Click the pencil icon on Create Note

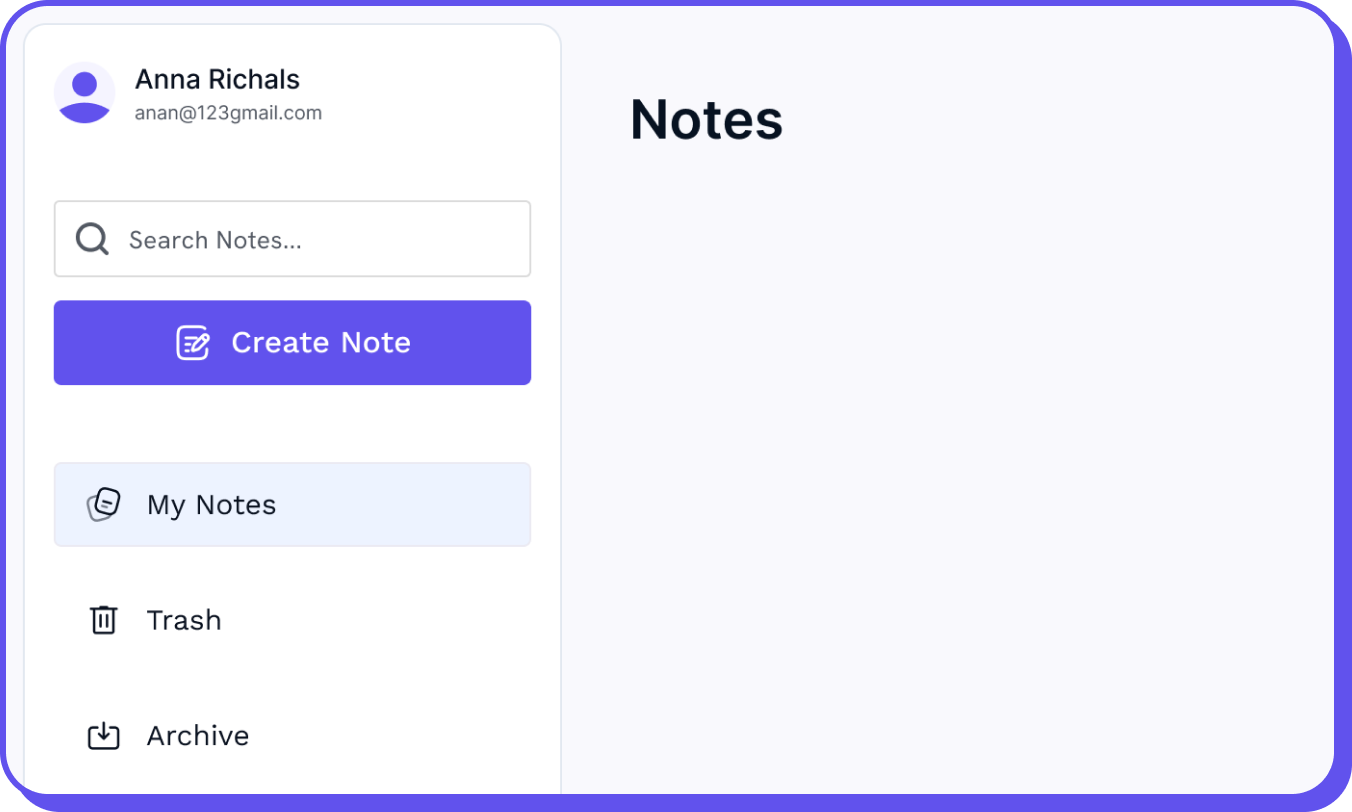pos(193,343)
